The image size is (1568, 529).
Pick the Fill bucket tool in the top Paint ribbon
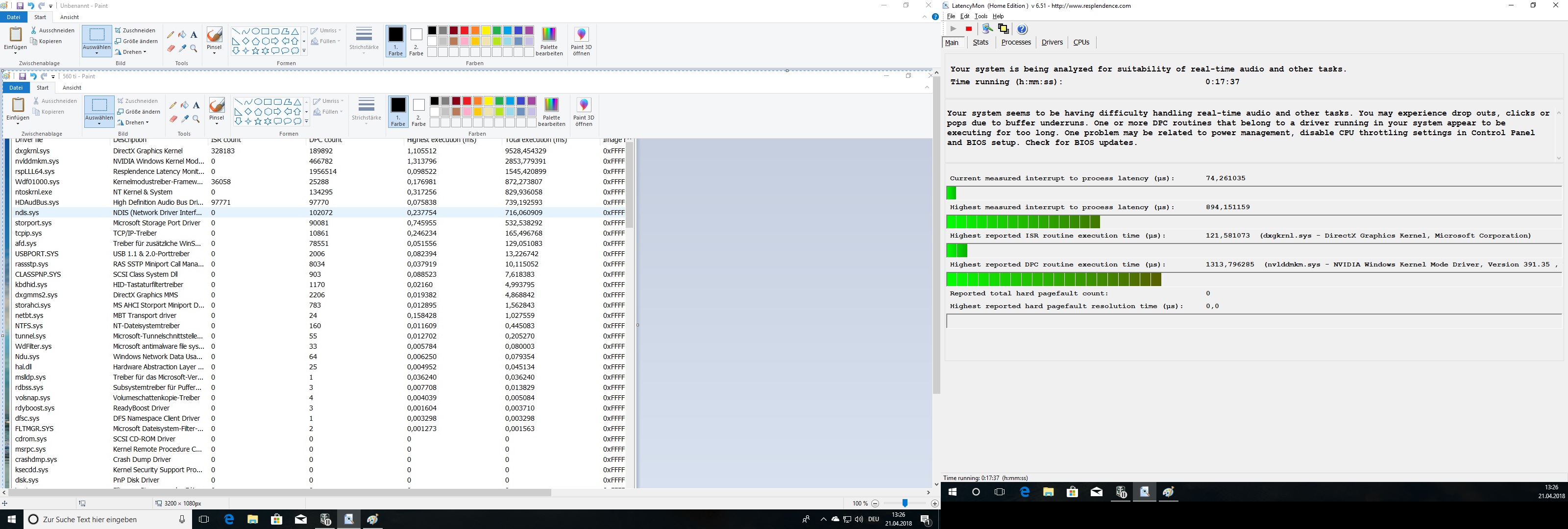182,35
